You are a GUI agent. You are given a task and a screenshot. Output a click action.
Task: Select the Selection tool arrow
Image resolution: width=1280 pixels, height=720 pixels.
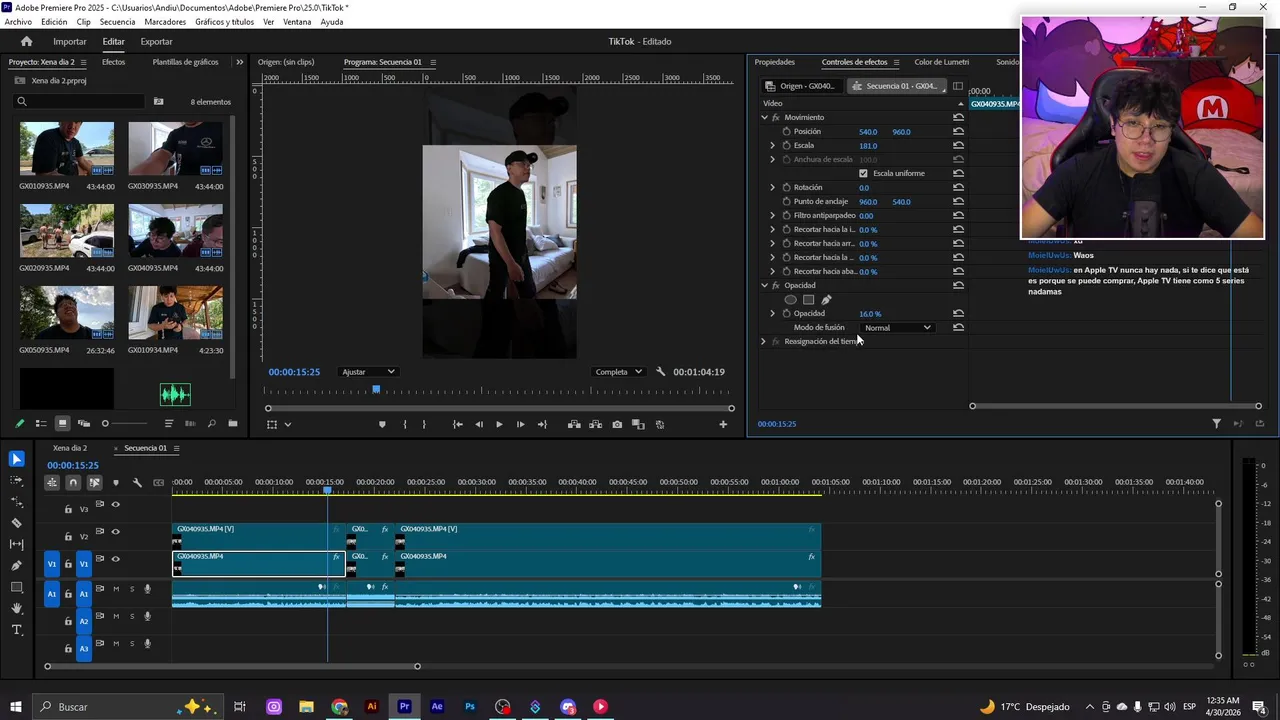16,459
